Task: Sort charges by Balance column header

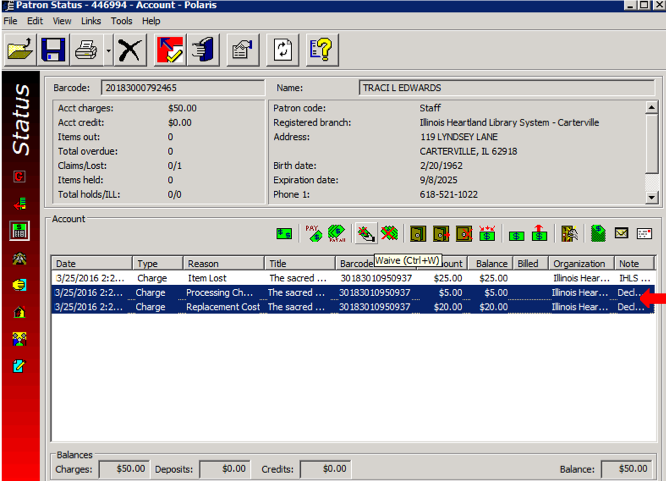Action: (491, 263)
